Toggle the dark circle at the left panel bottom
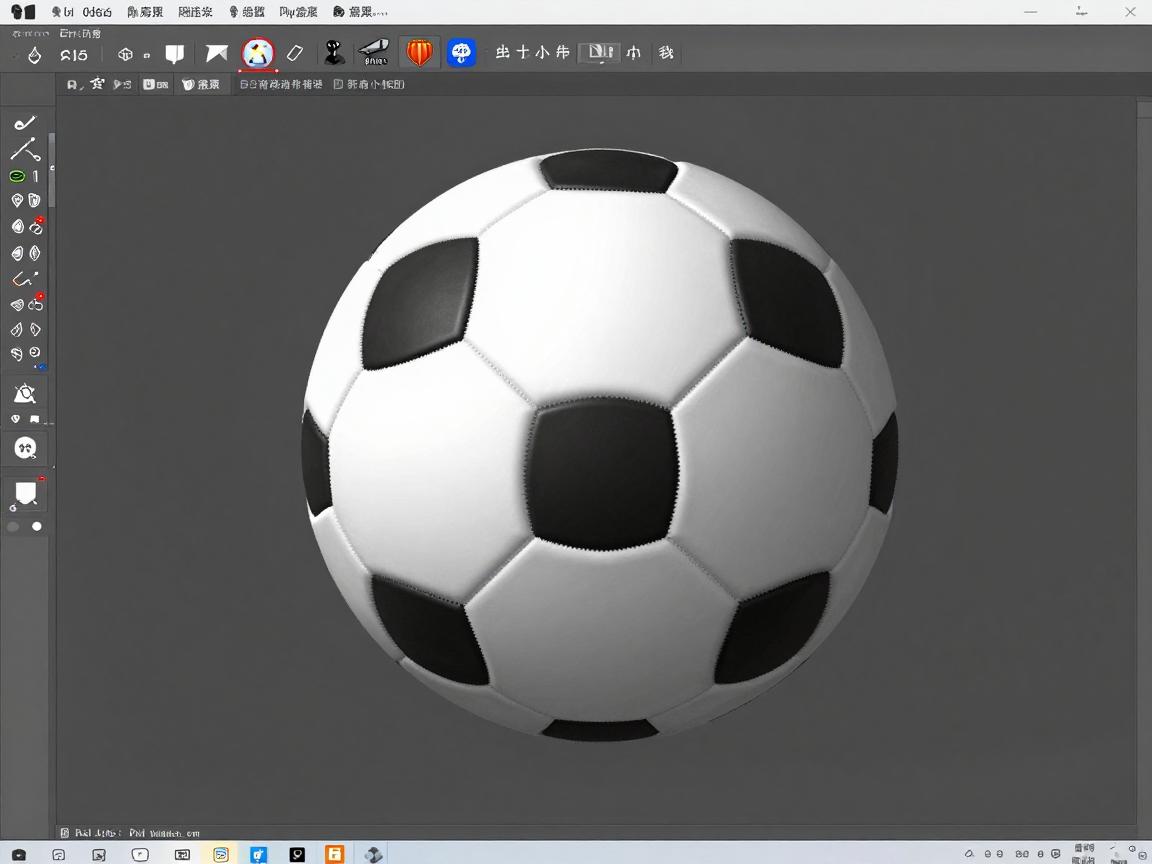The height and width of the screenshot is (864, 1152). pos(13,526)
